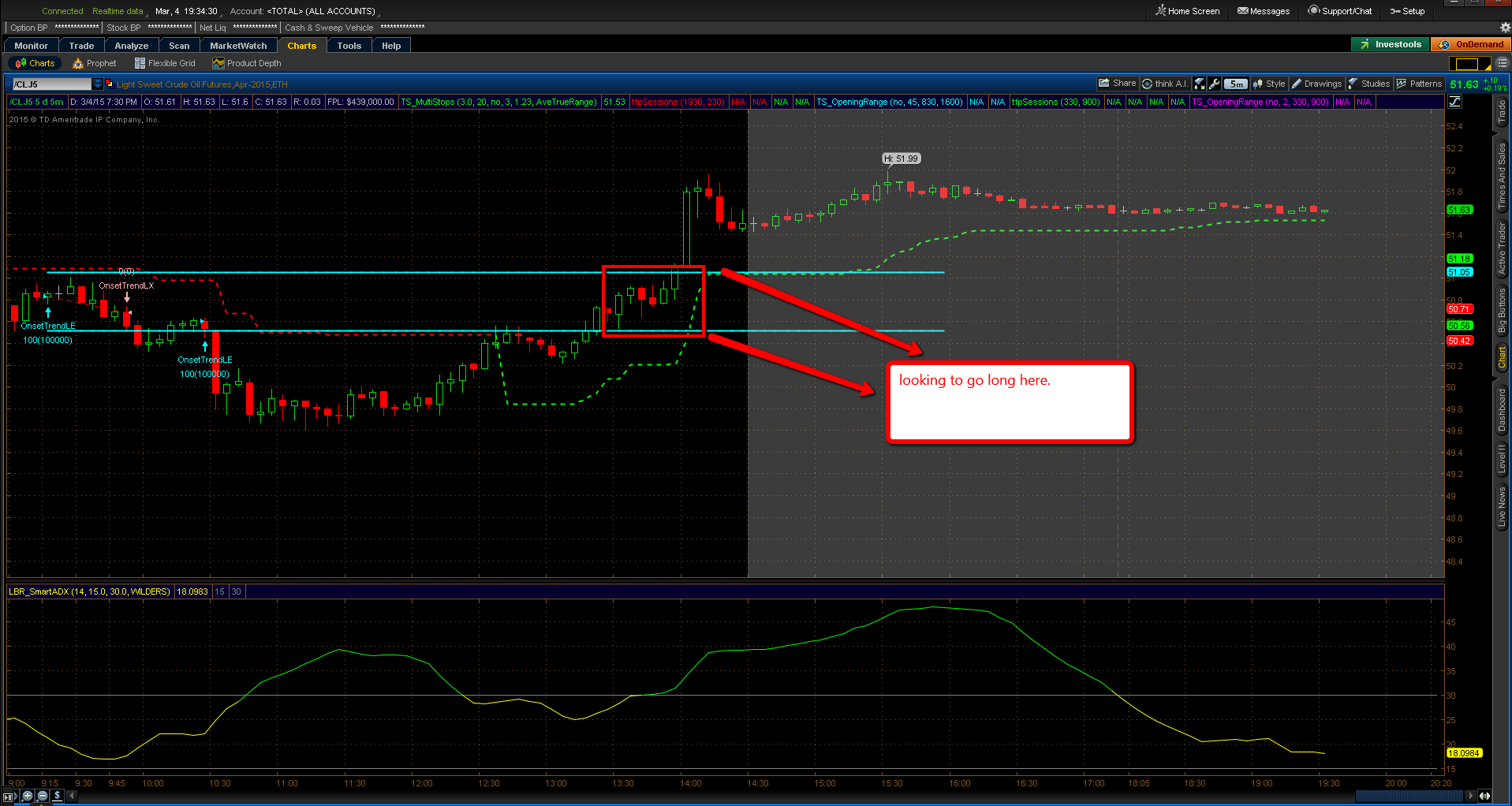The width and height of the screenshot is (1512, 806).
Task: Click the TS_MultiStops study label
Action: (498, 102)
